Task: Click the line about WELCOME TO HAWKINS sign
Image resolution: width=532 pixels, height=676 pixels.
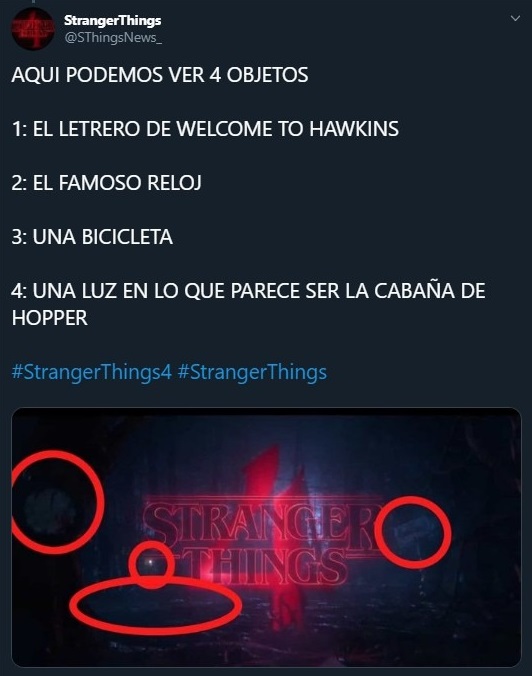Action: point(205,129)
